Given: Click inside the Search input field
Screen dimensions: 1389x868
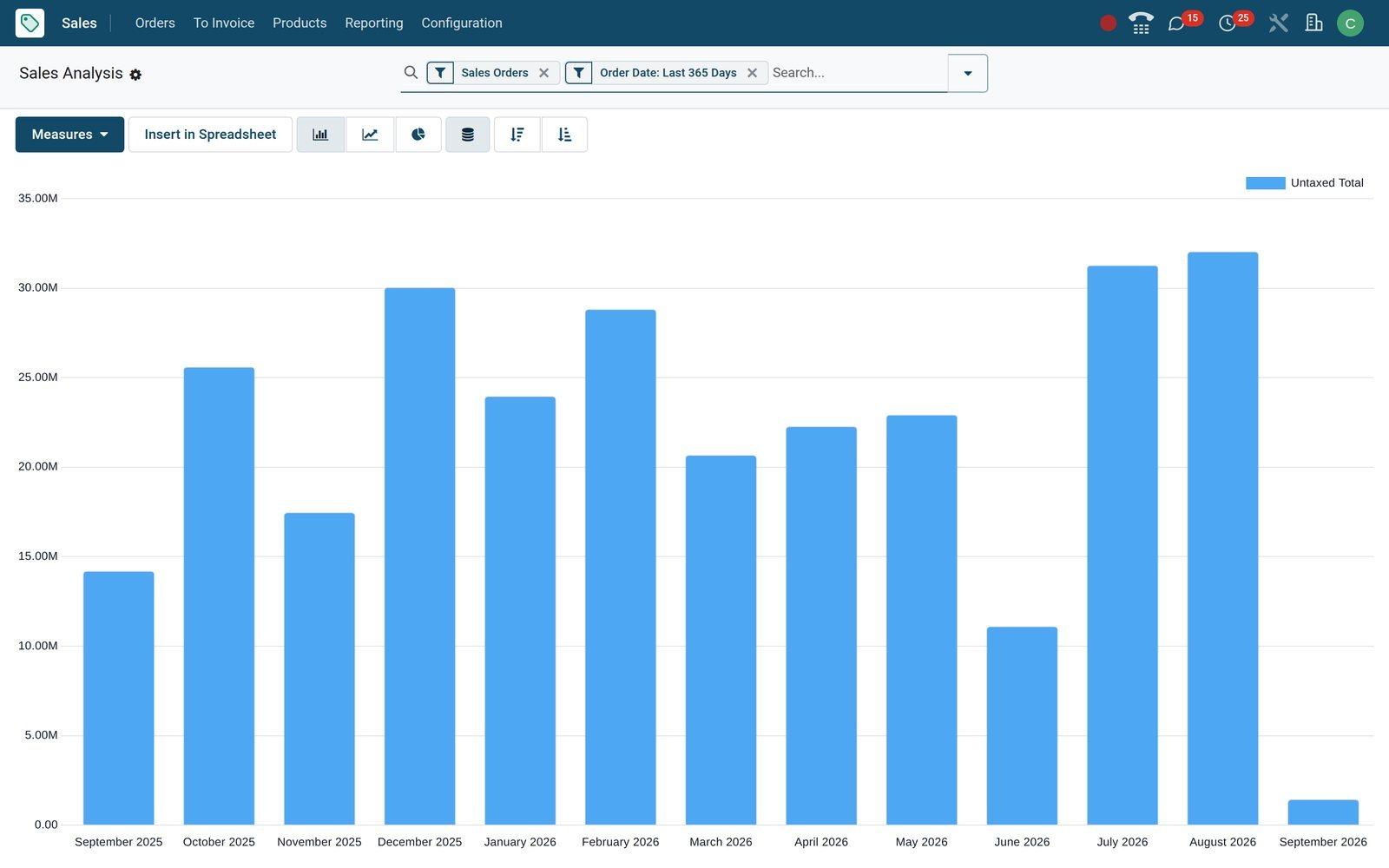Looking at the screenshot, I should click(858, 73).
